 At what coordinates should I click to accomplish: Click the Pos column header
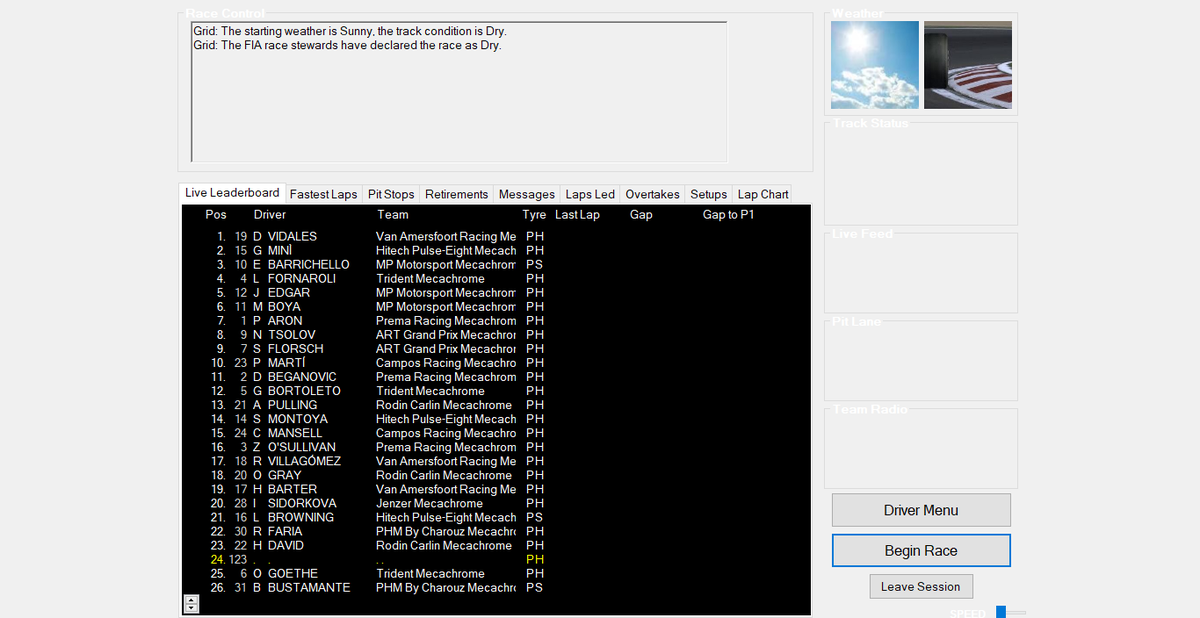tap(216, 214)
